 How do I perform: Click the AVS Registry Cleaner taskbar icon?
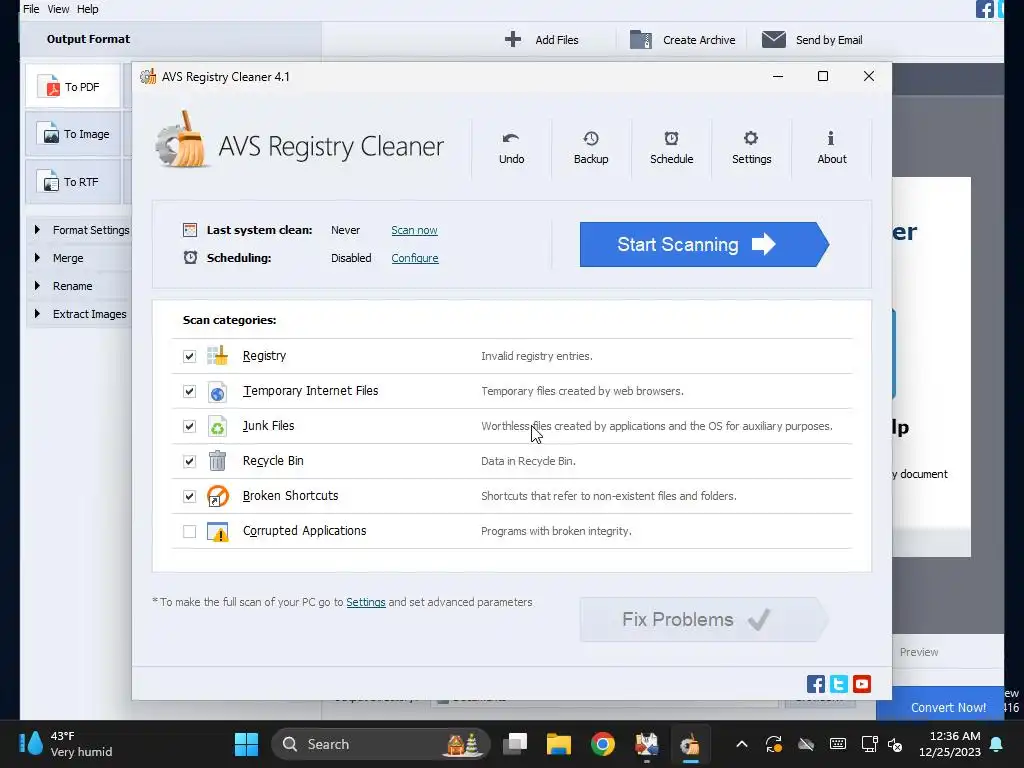coord(690,744)
